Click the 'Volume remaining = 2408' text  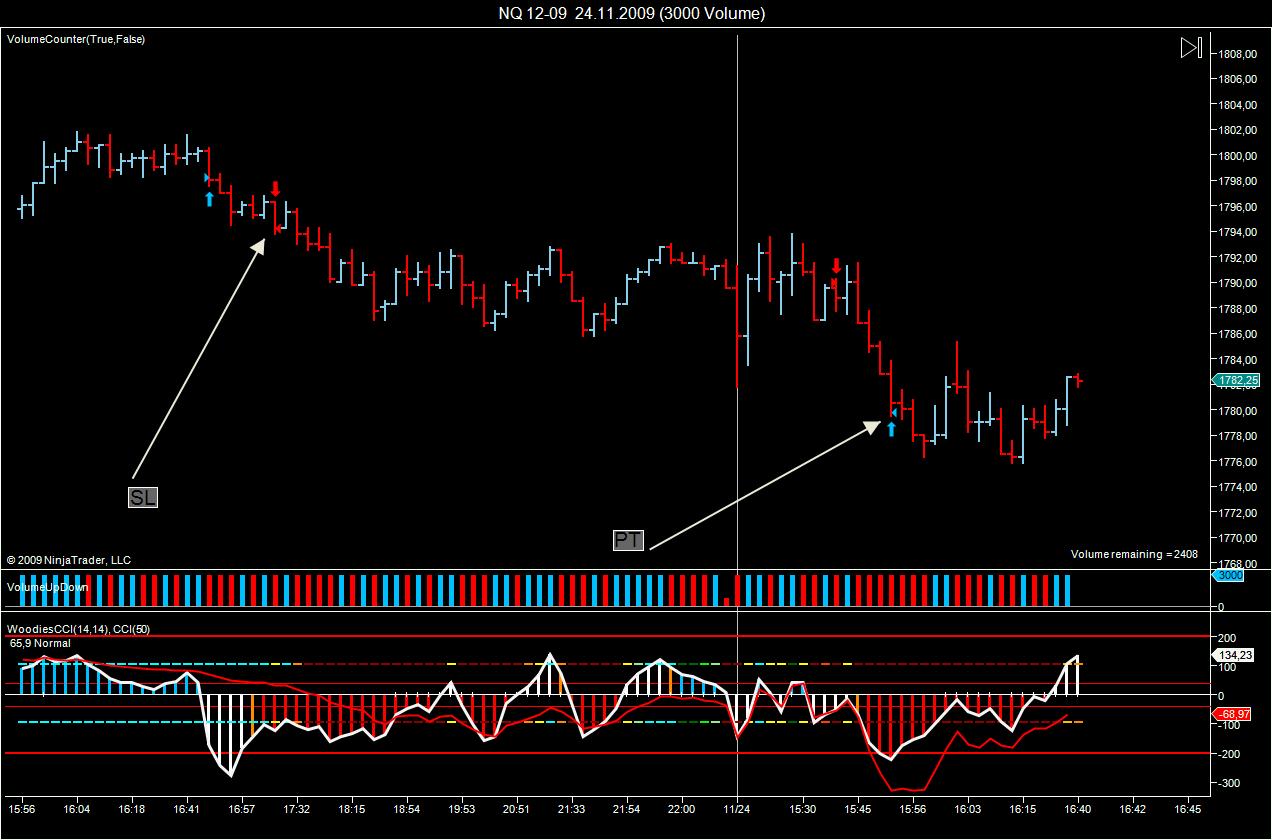pos(1134,553)
